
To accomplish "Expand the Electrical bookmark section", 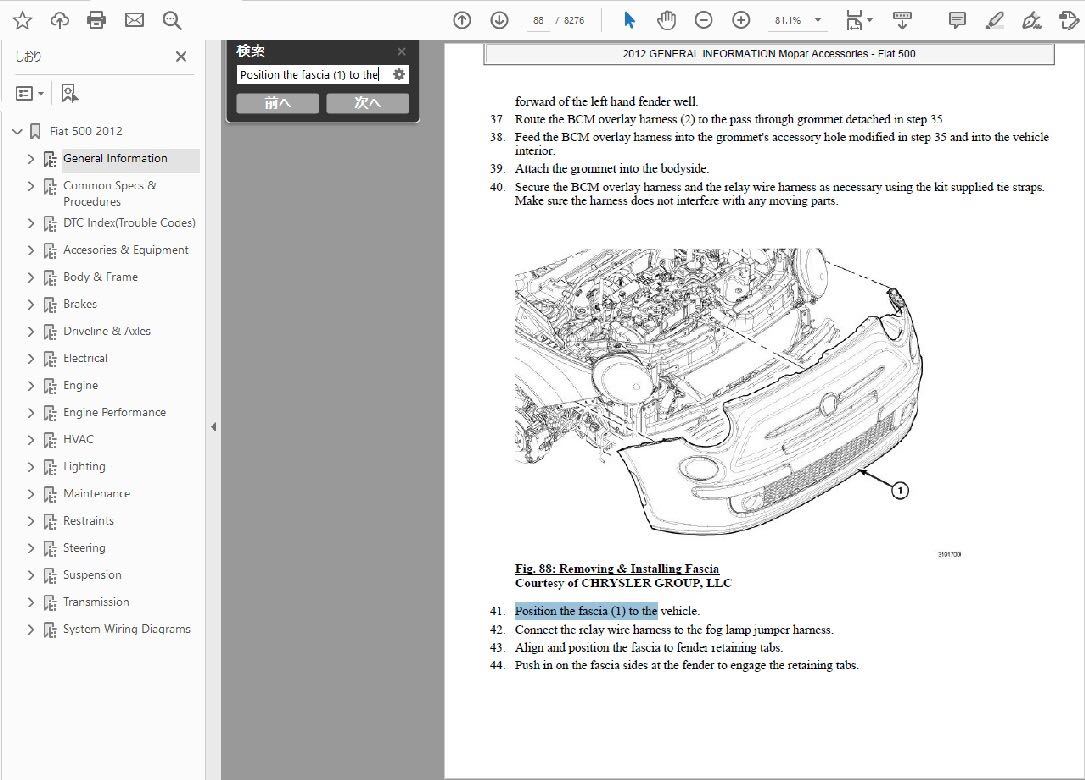I will click(30, 358).
